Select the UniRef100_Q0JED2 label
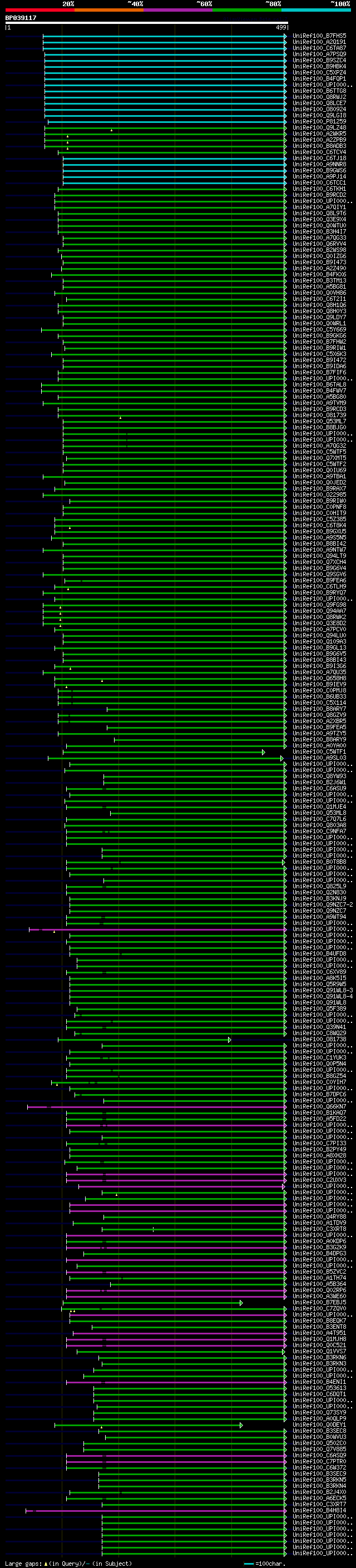The width and height of the screenshot is (356, 1568). [x=319, y=482]
